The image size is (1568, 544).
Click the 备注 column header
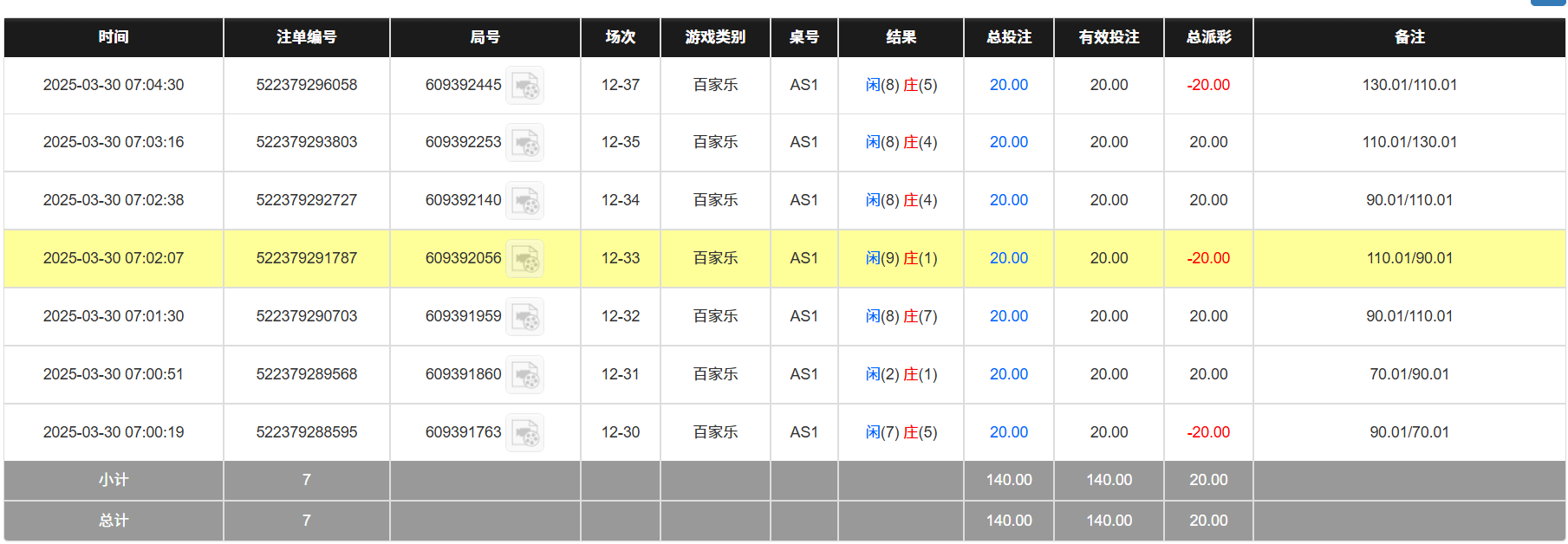1409,37
